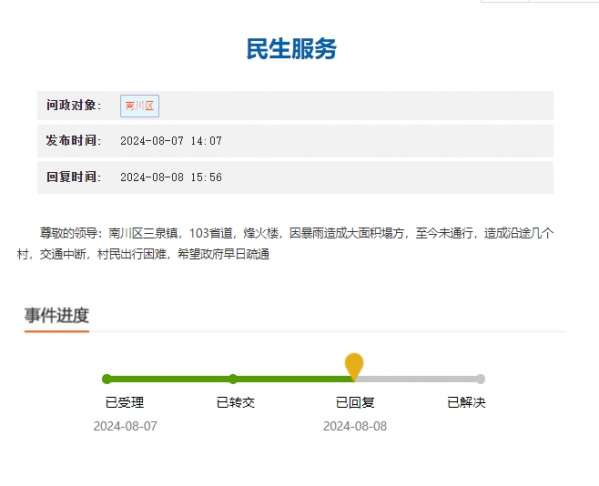Click the 已受理 step label
The image size is (599, 486).
tap(125, 402)
